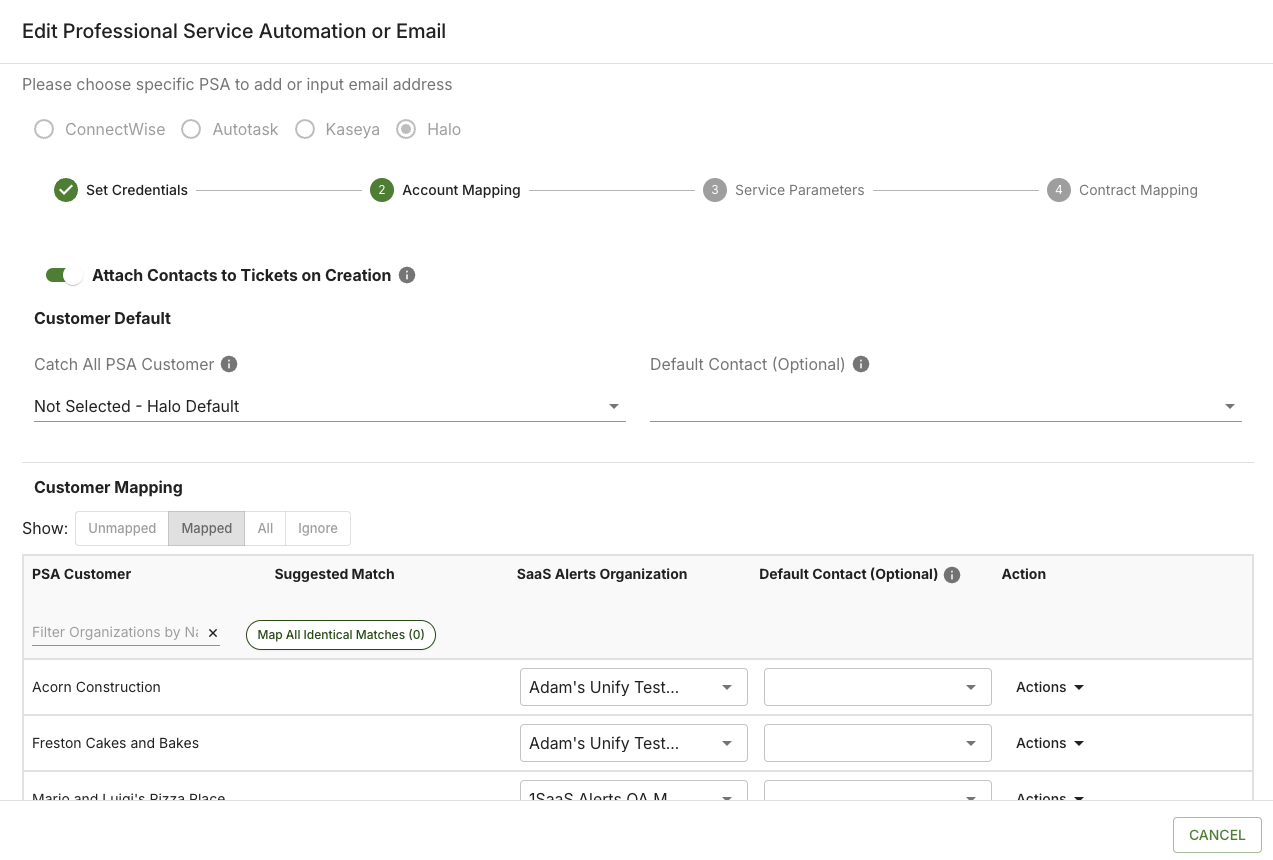The image size is (1273, 860).
Task: Open the Catch All PSA Customer dropdown
Action: (329, 406)
